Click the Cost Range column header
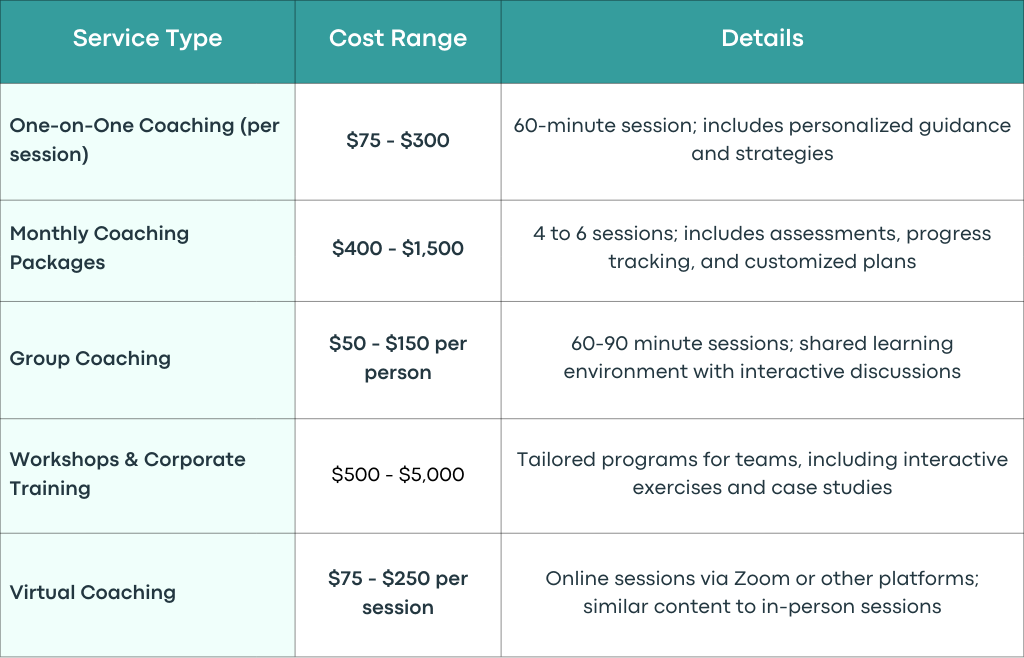Image resolution: width=1024 pixels, height=658 pixels. [398, 42]
